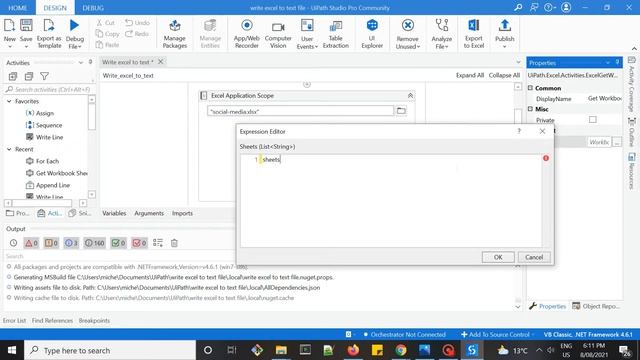Click the Undo command
640x360 pixels.
[137, 23]
